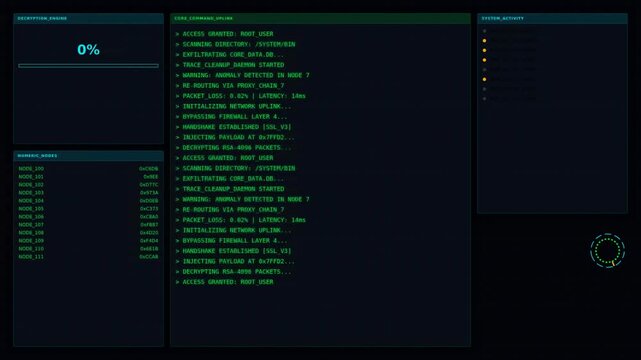
Task: Select NODE_104 in the nodes list
Action: 88,201
